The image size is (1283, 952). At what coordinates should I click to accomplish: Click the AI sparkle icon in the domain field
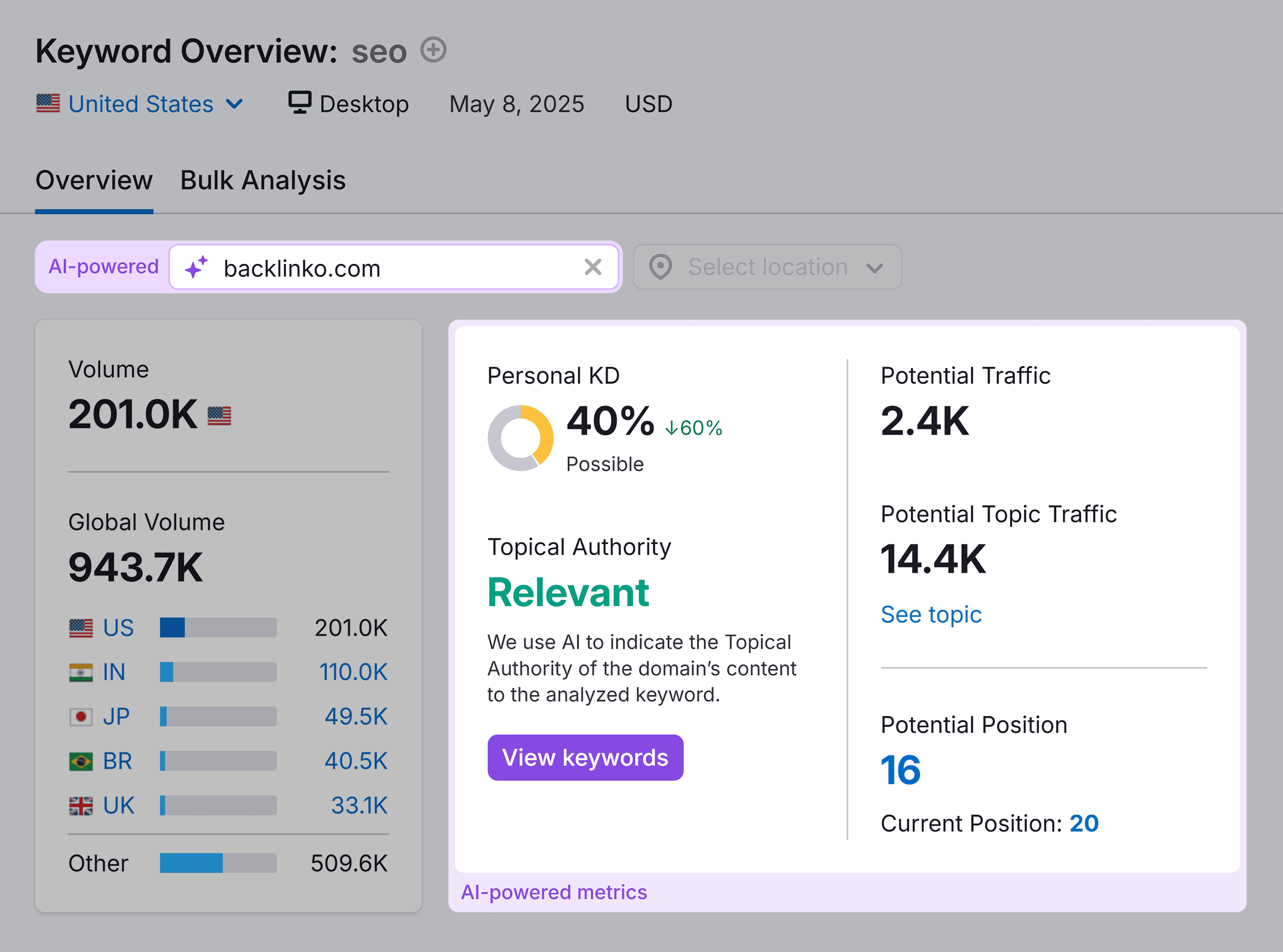click(x=197, y=267)
